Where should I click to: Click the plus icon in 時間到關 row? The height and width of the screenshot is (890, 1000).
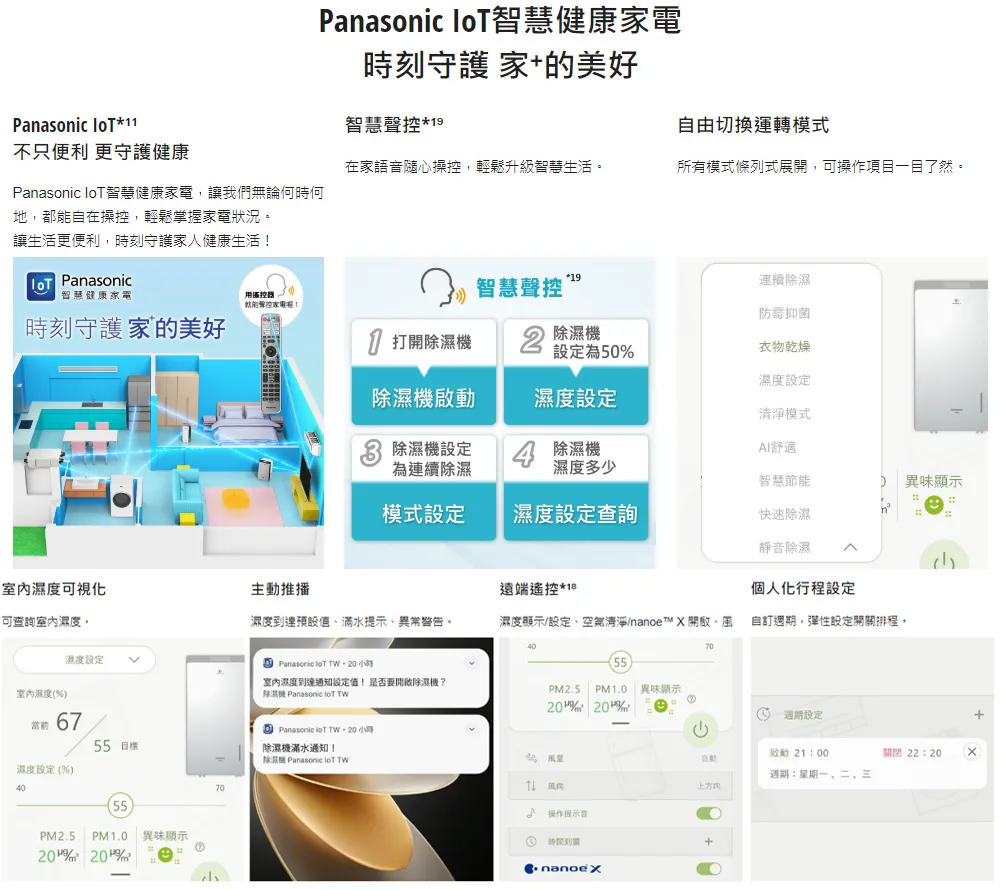(709, 842)
